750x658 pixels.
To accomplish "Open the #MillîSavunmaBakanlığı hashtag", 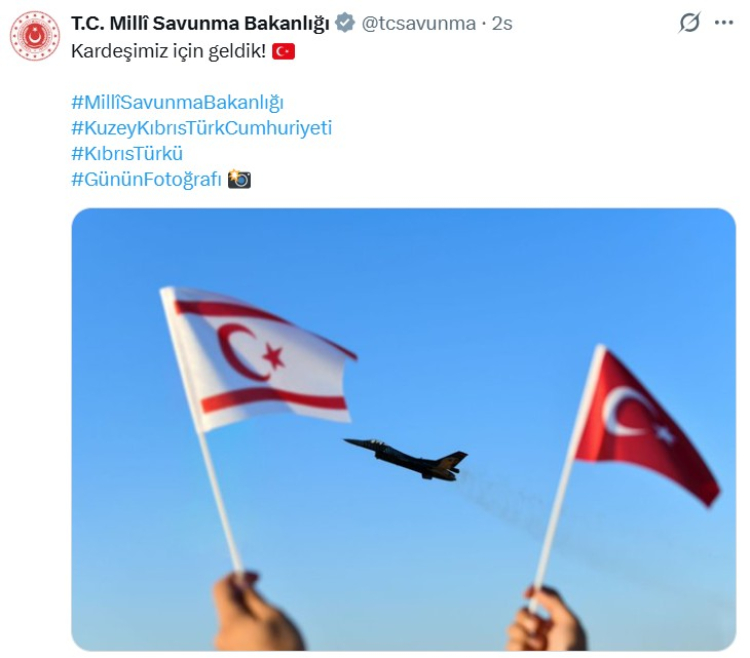I will pyautogui.click(x=177, y=102).
